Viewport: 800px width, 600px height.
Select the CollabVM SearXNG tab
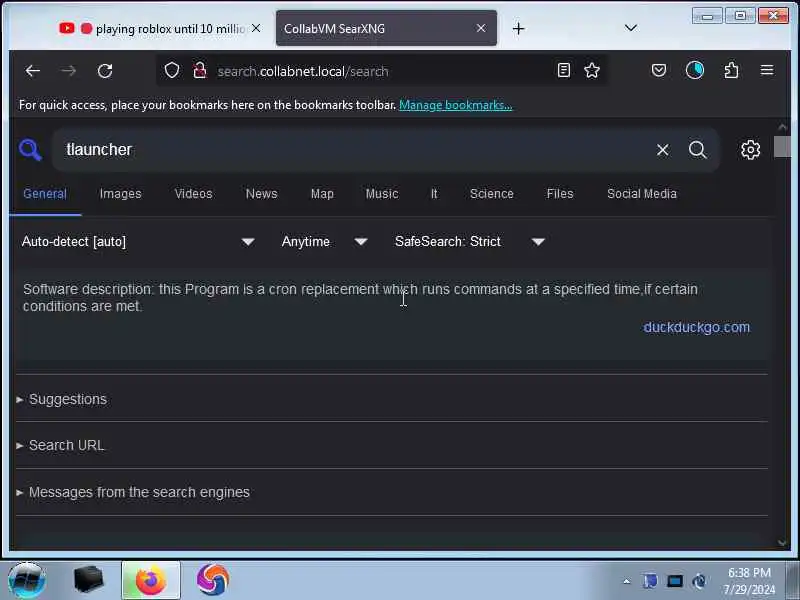(386, 29)
